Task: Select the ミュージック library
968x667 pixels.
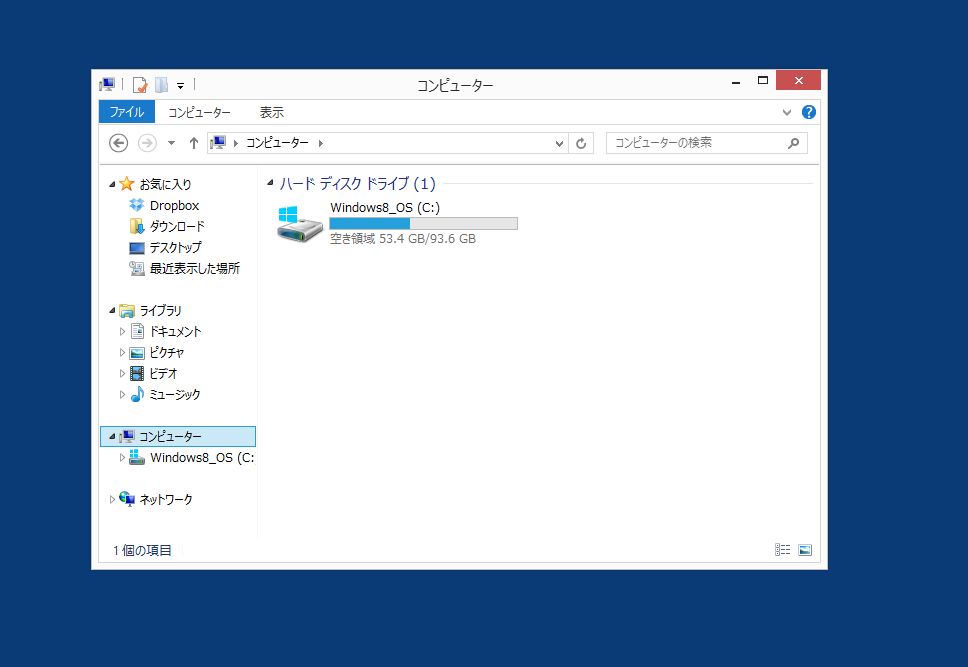Action: coord(175,395)
